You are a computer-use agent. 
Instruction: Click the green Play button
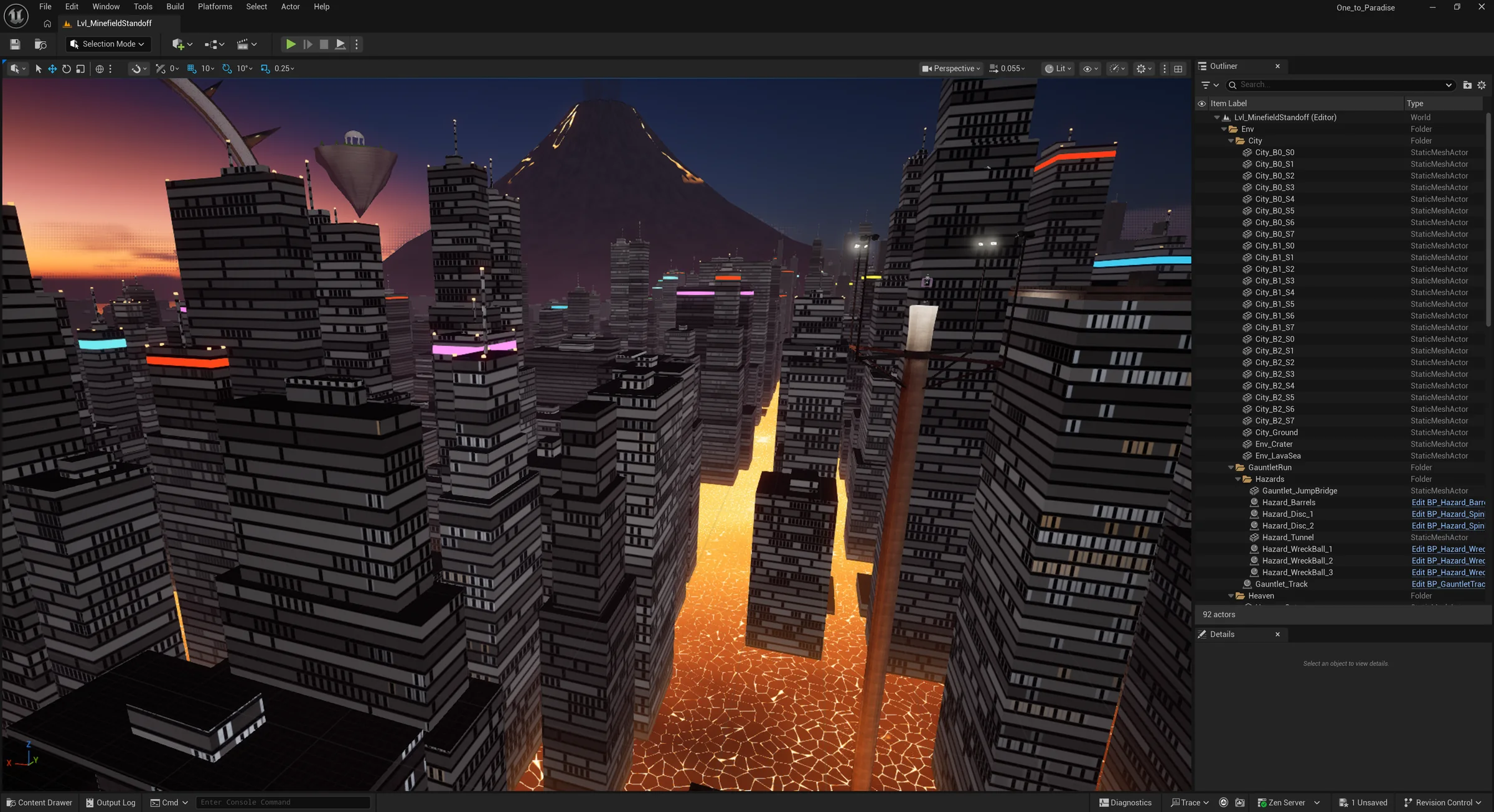click(291, 44)
